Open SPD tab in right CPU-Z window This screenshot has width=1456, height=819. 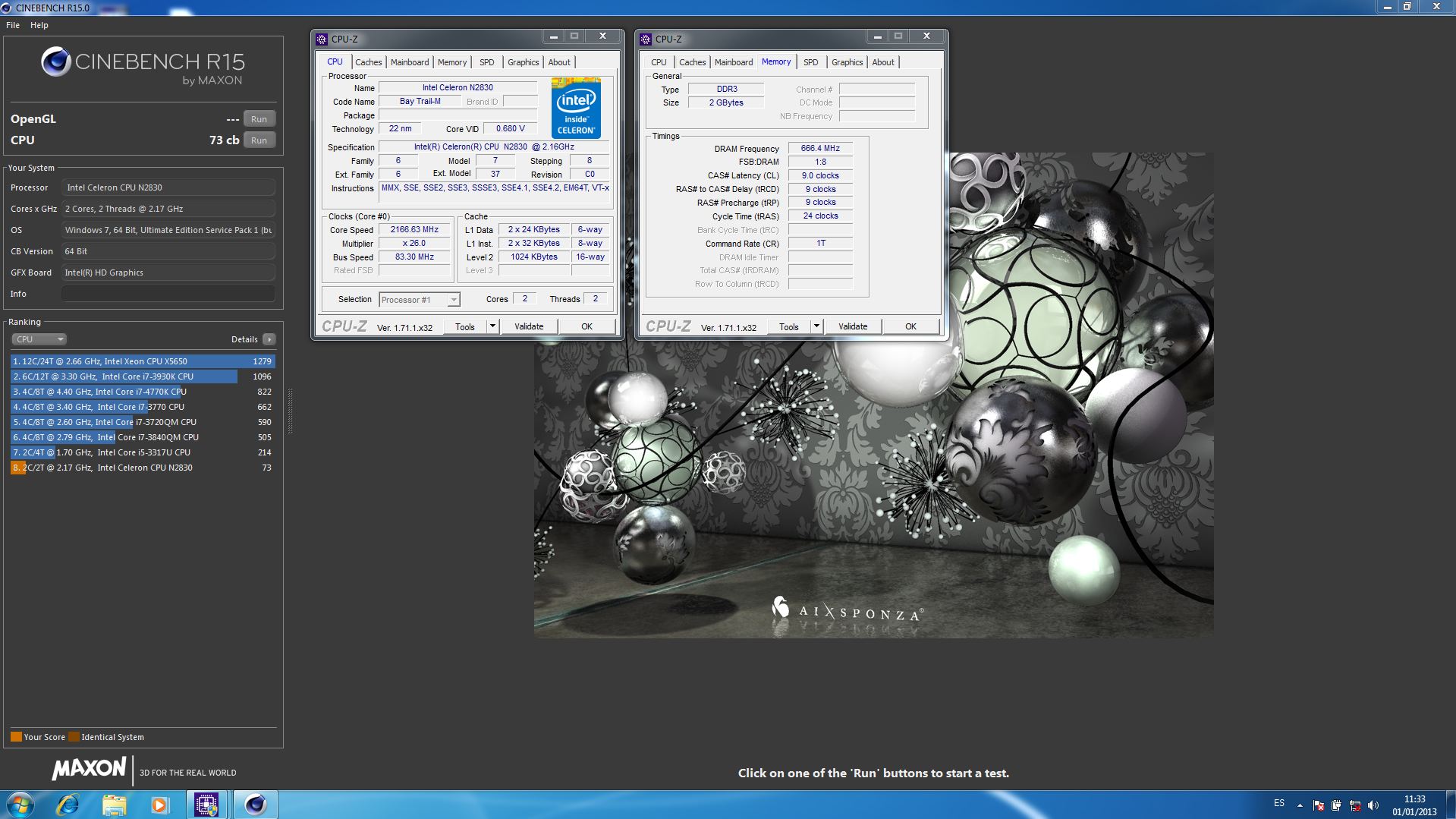[x=811, y=62]
